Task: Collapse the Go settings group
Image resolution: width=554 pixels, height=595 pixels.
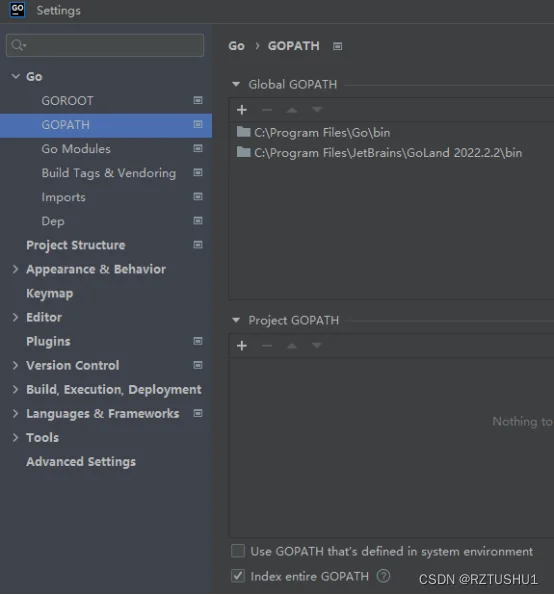Action: click(16, 76)
